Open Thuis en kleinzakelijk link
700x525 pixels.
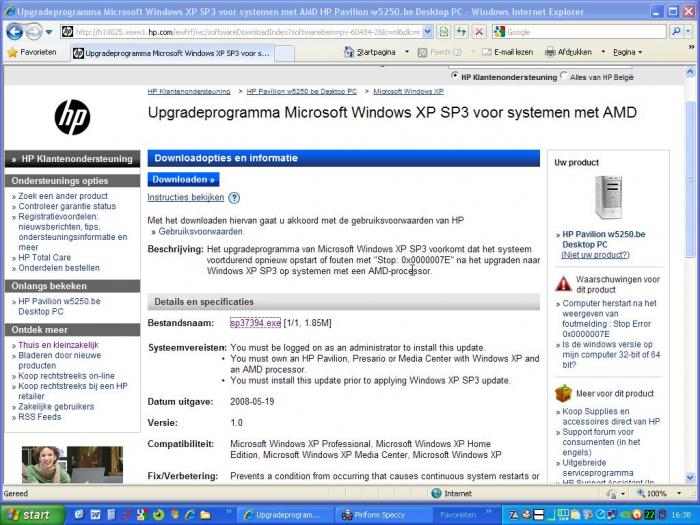point(58,345)
